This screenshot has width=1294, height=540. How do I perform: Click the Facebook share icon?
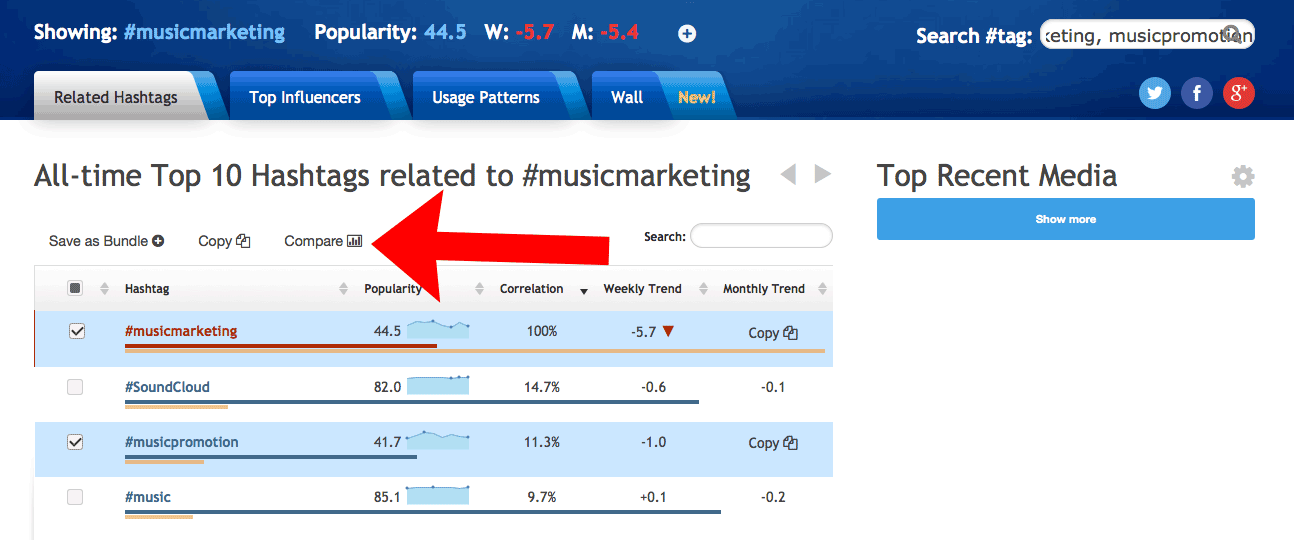pyautogui.click(x=1196, y=94)
